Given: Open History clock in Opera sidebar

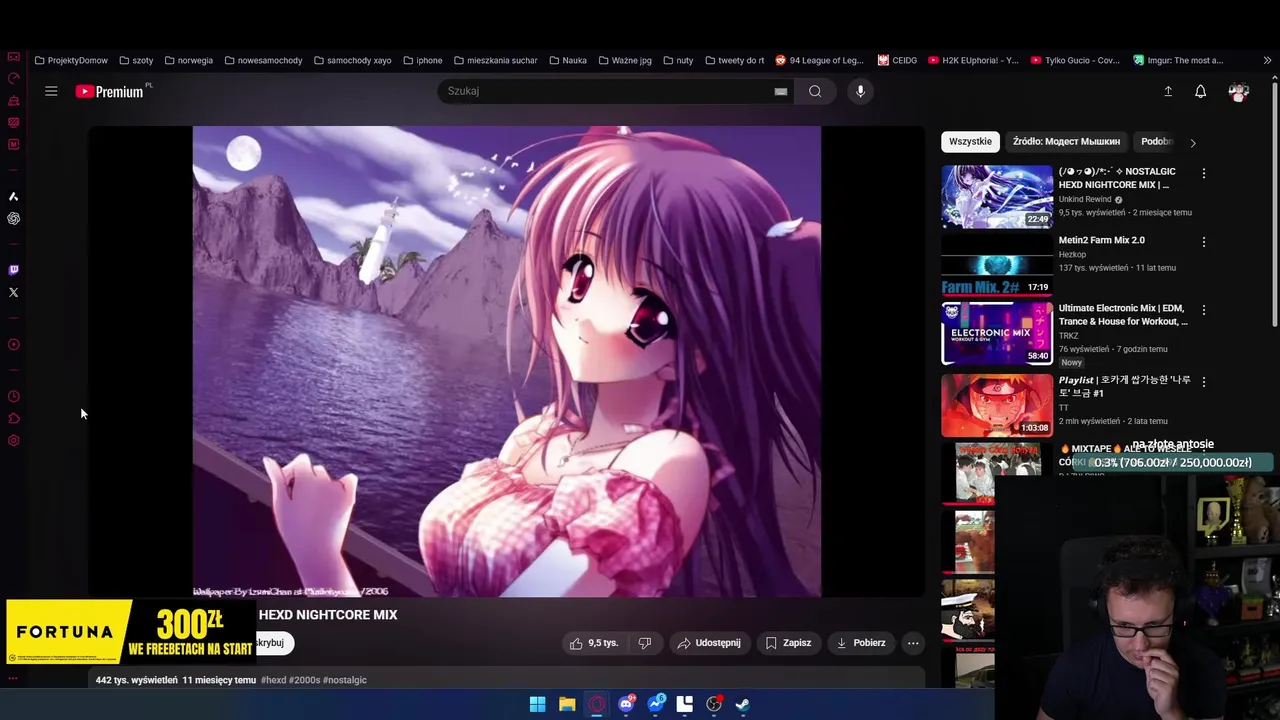Looking at the screenshot, I should click(13, 397).
